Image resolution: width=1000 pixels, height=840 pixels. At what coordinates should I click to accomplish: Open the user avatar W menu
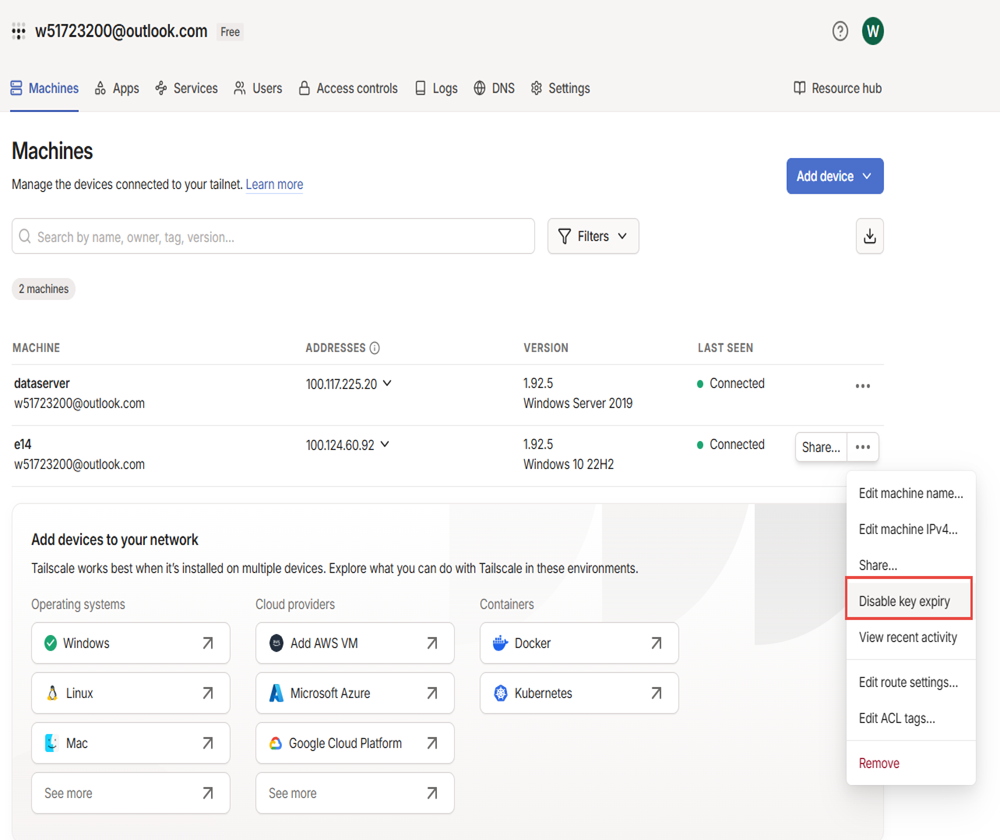click(x=873, y=31)
